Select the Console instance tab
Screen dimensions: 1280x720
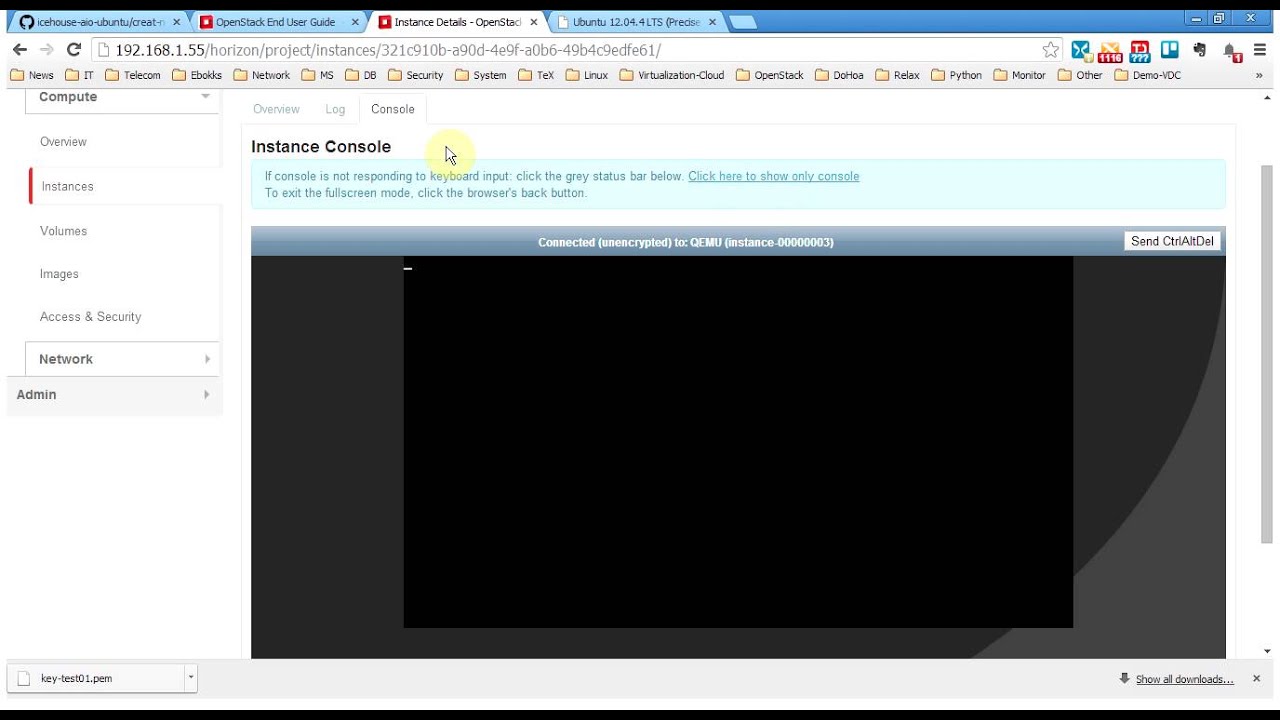(392, 109)
